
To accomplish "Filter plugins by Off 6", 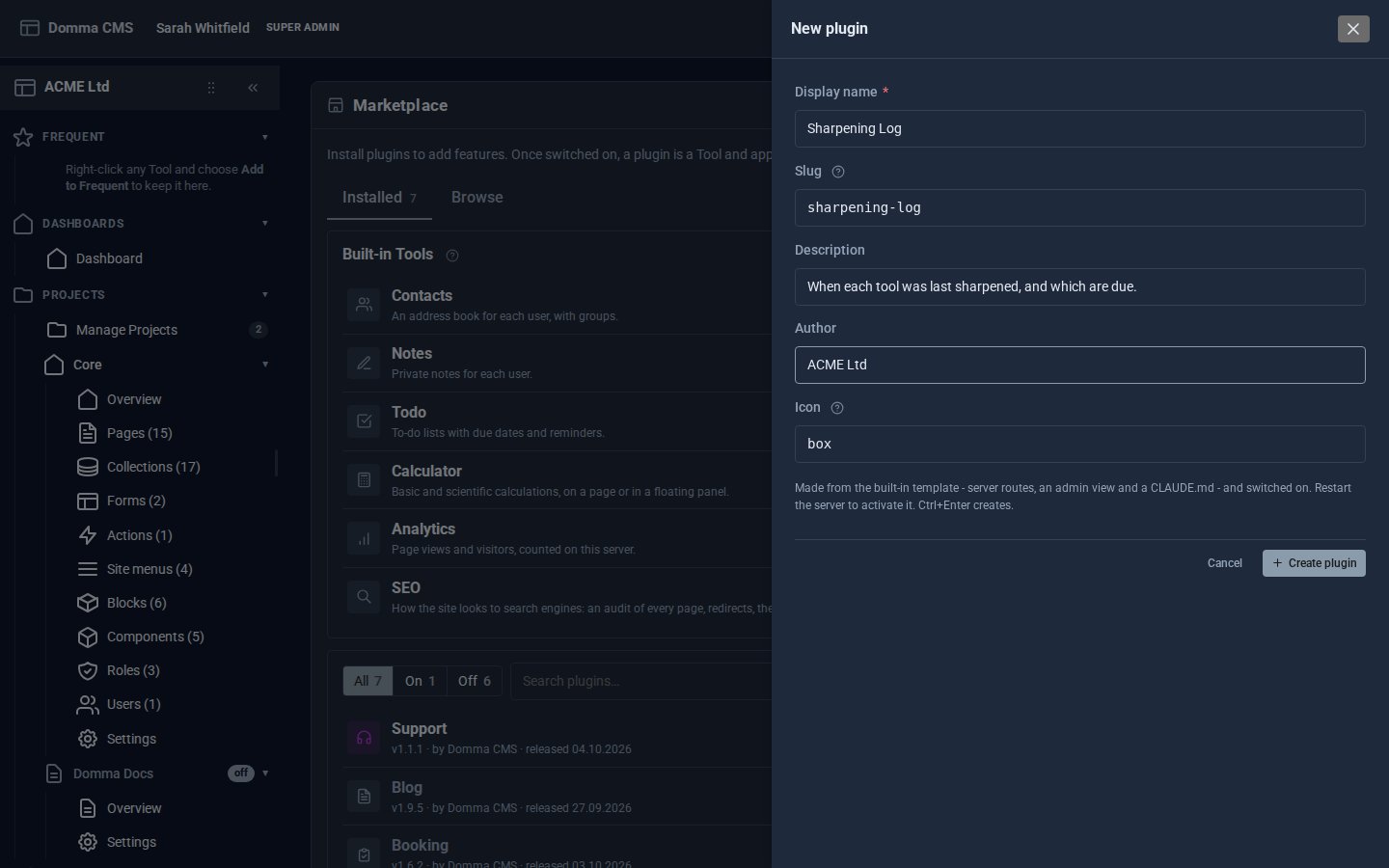I will click(x=475, y=681).
